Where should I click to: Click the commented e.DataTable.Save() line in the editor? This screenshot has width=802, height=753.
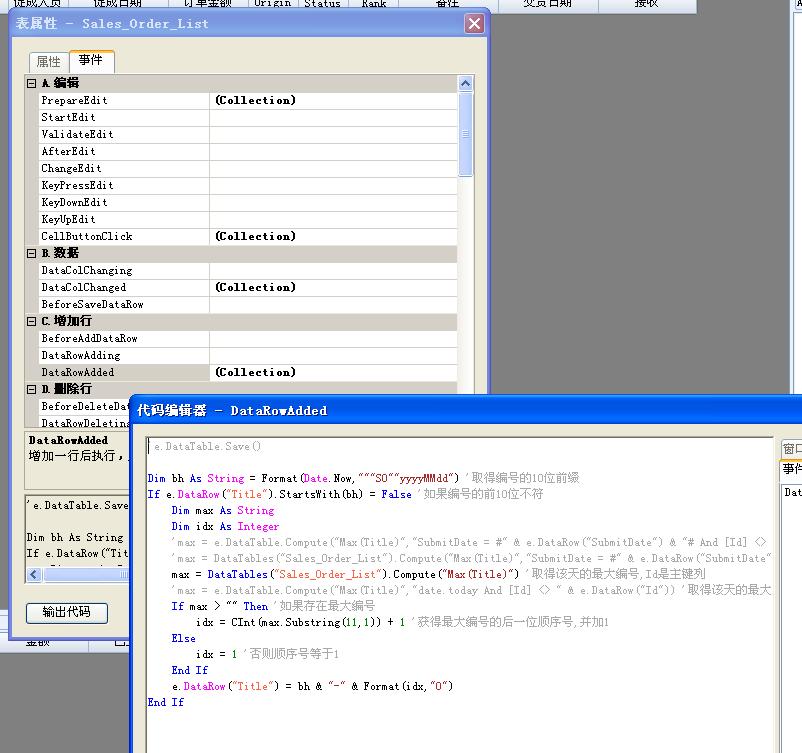[x=208, y=447]
